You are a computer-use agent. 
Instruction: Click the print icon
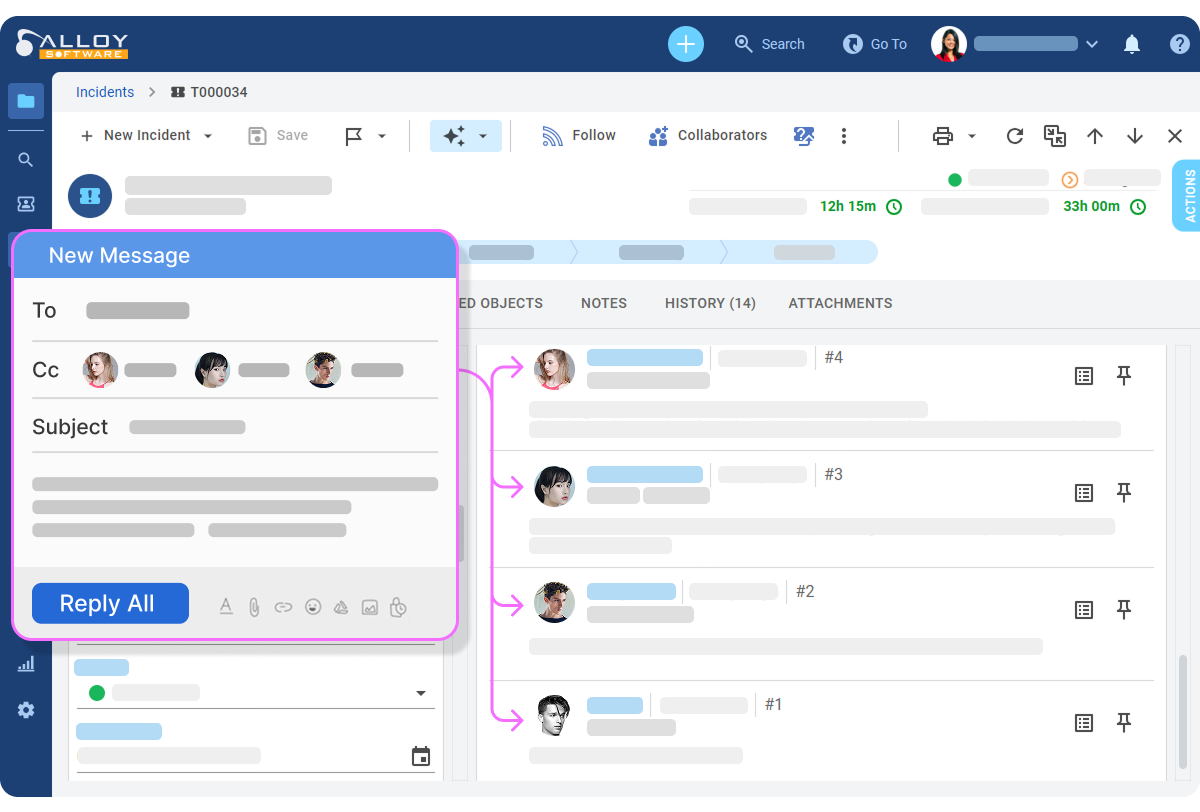point(943,136)
